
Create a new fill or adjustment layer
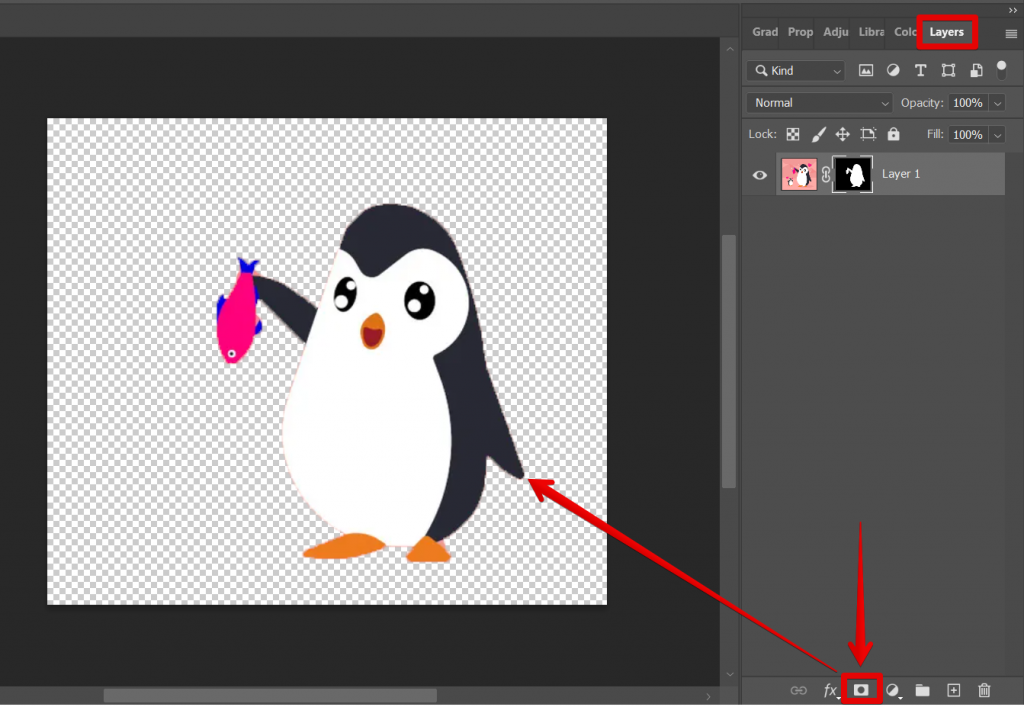click(892, 690)
